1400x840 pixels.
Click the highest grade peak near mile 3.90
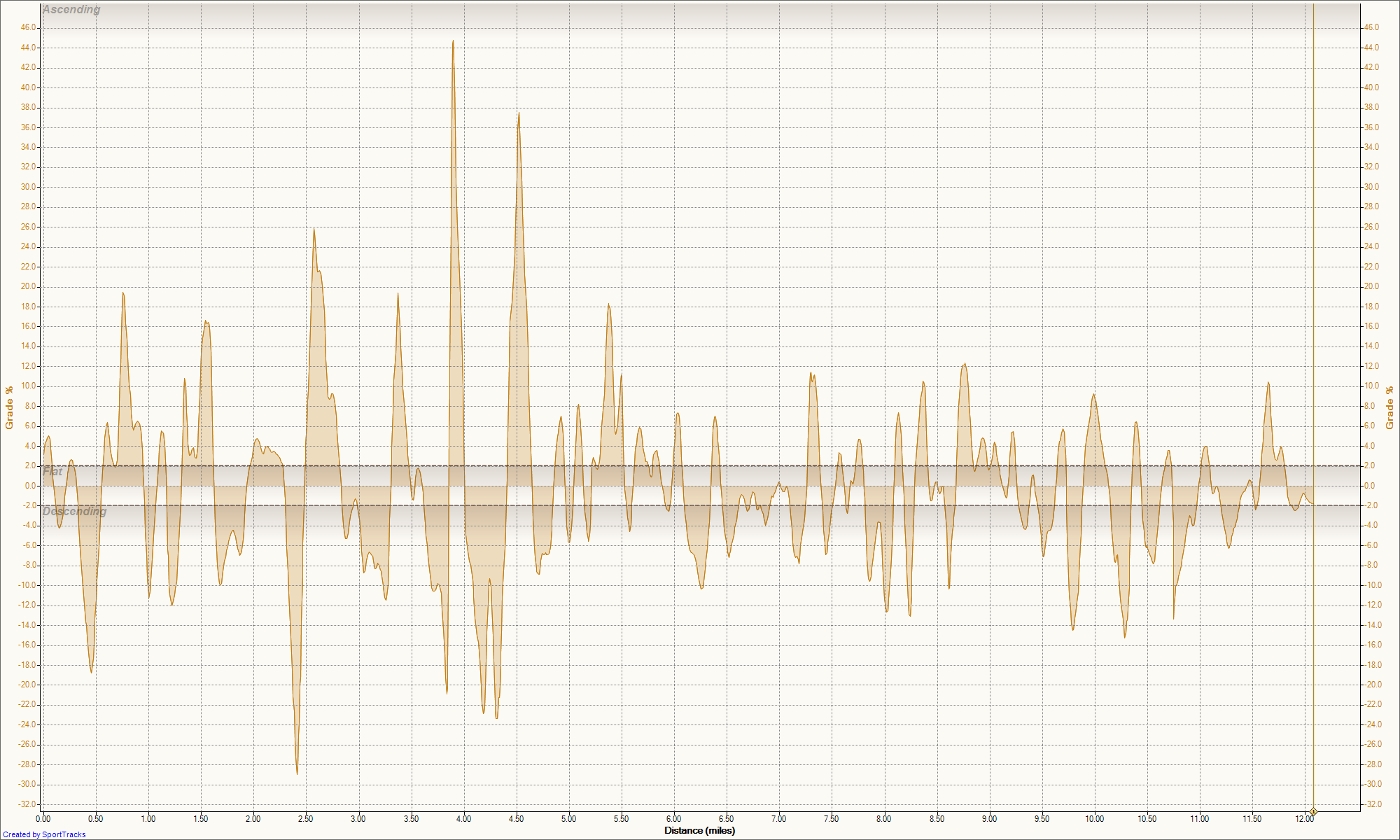point(453,41)
